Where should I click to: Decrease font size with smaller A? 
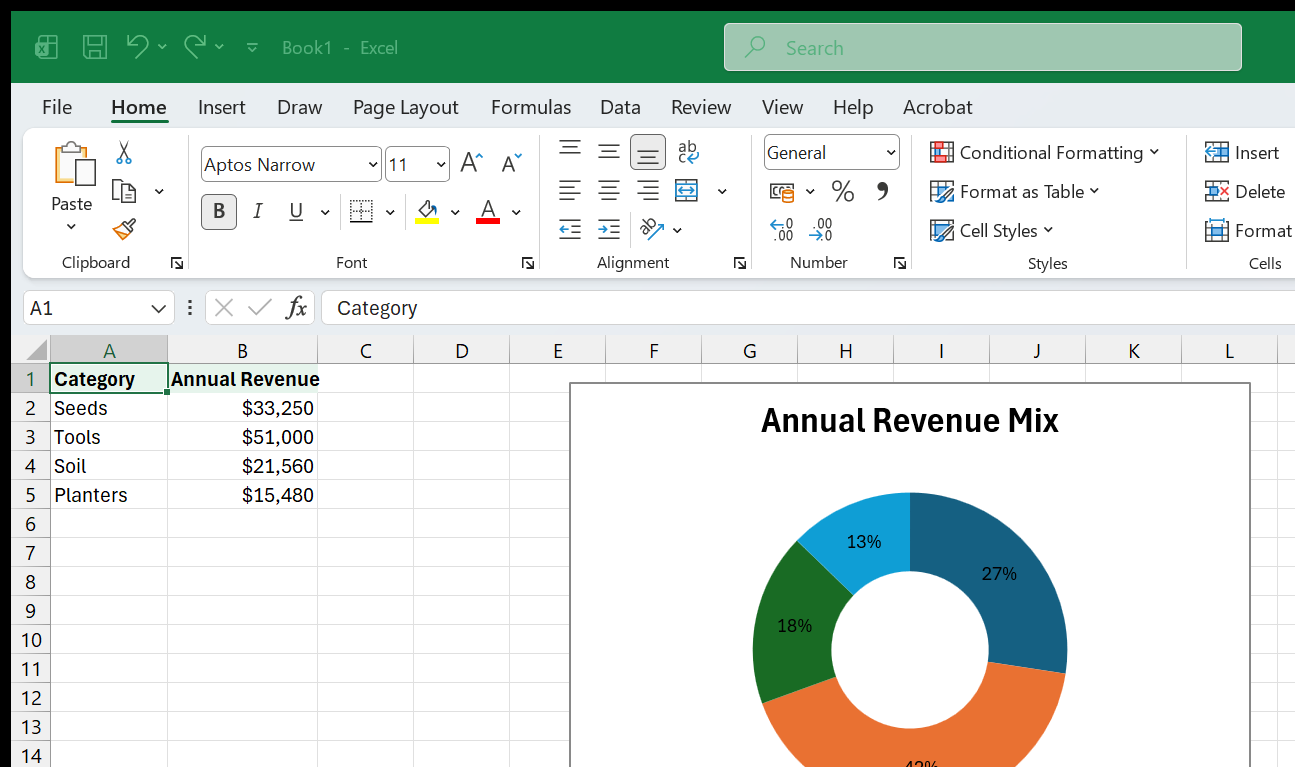point(511,164)
